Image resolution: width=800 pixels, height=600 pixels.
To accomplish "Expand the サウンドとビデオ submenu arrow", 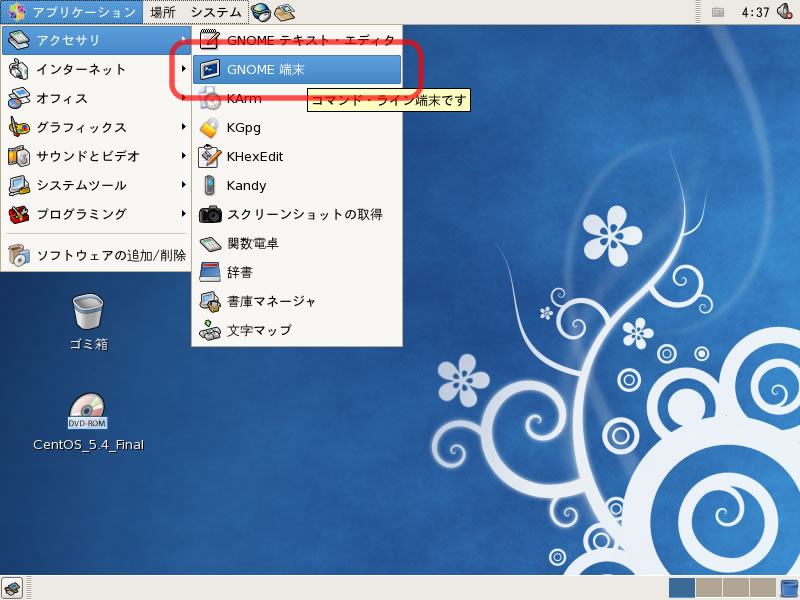I will (x=184, y=155).
